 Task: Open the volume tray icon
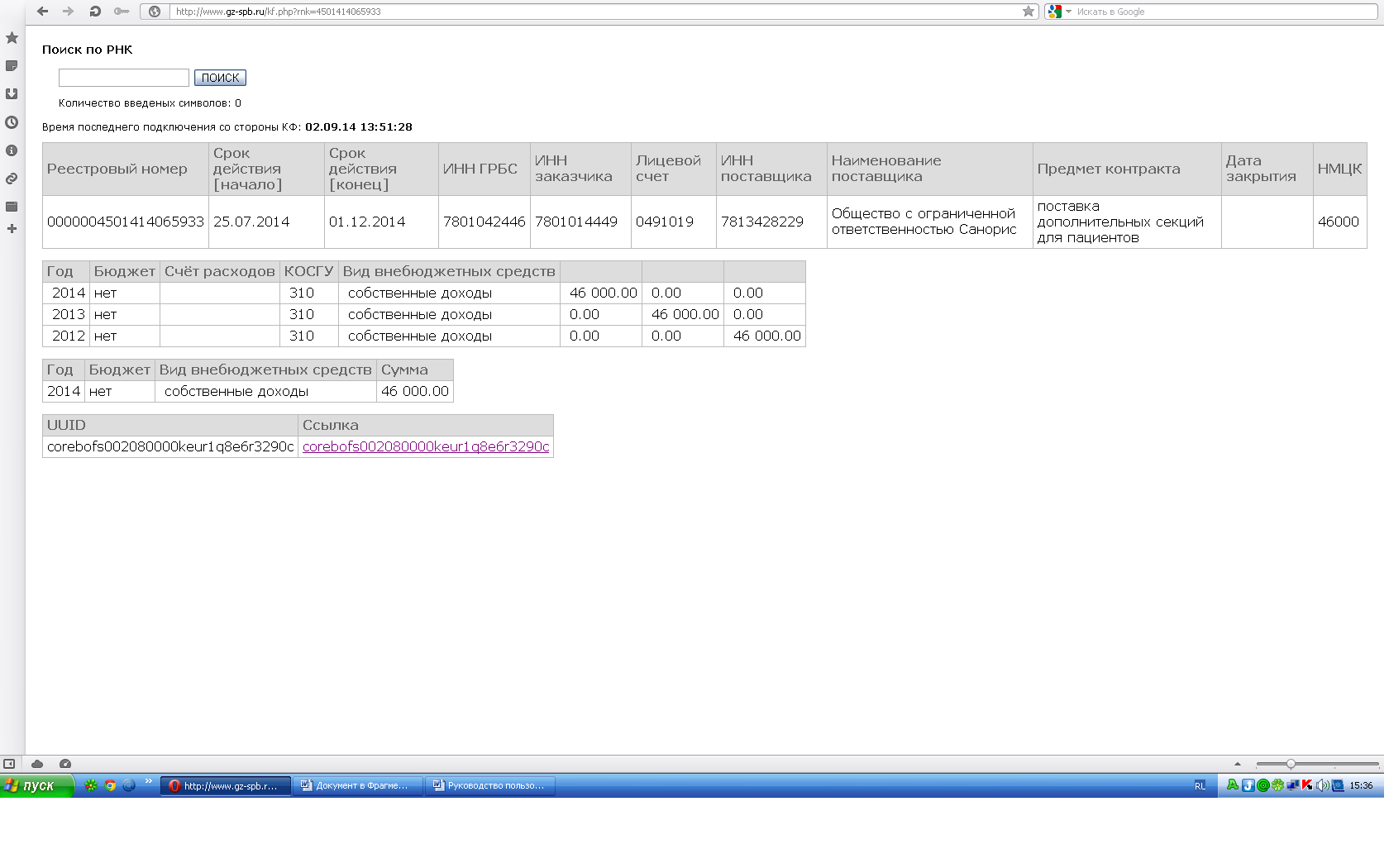coord(1321,785)
